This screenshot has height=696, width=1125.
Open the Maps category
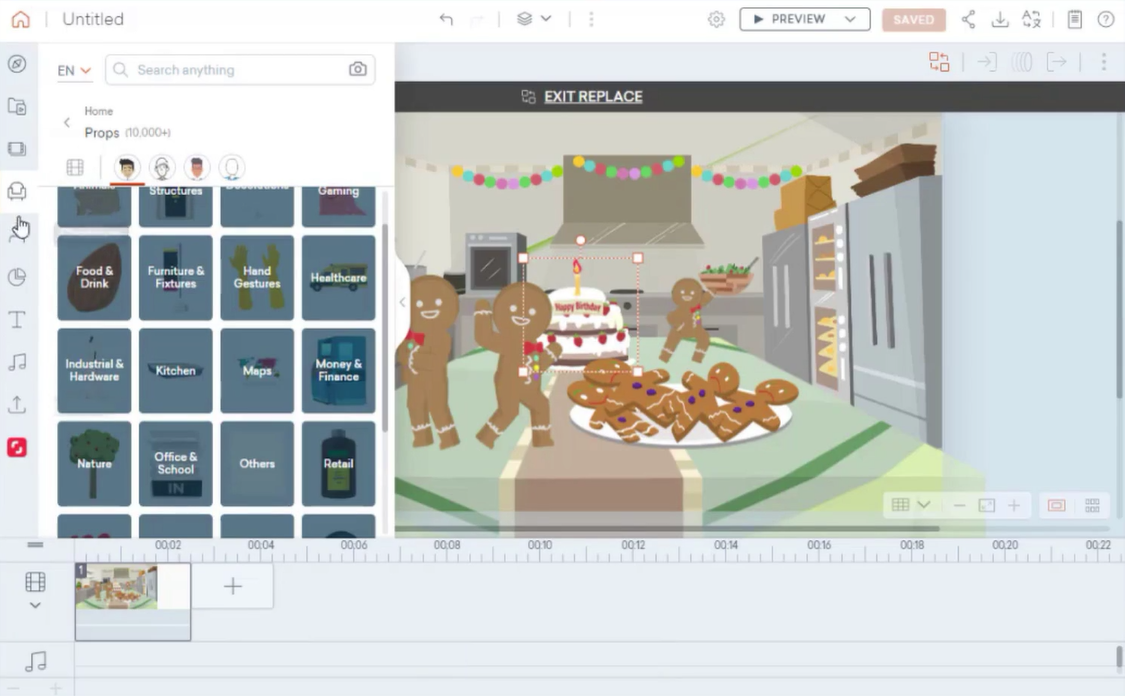click(x=257, y=370)
